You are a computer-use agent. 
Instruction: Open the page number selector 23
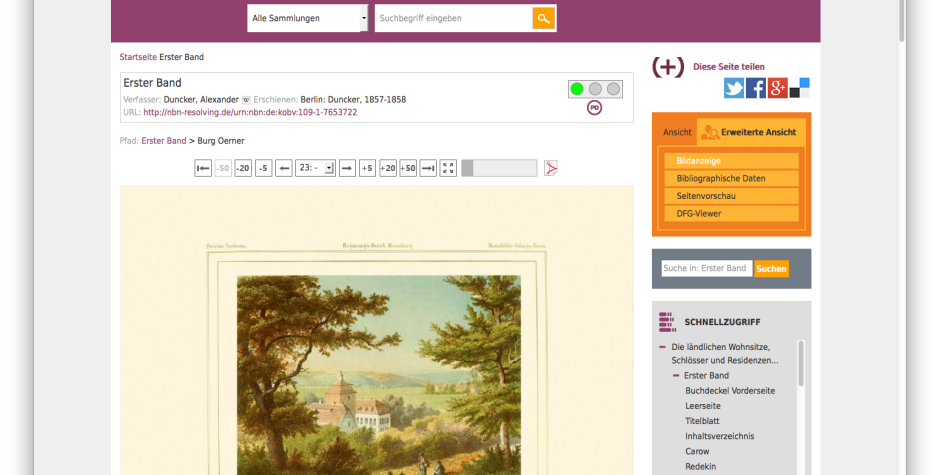click(315, 169)
